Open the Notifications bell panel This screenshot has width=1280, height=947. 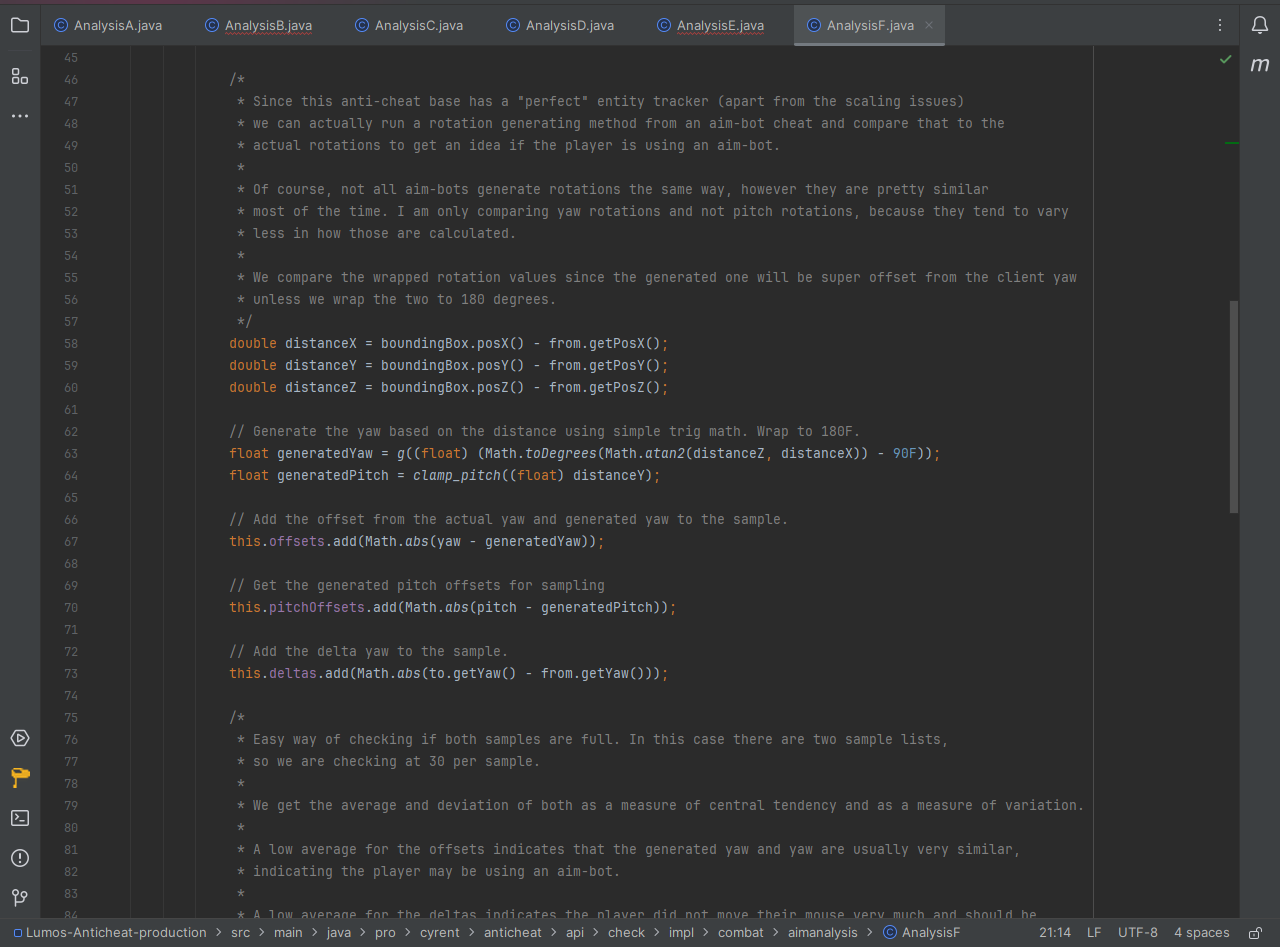[x=1260, y=25]
